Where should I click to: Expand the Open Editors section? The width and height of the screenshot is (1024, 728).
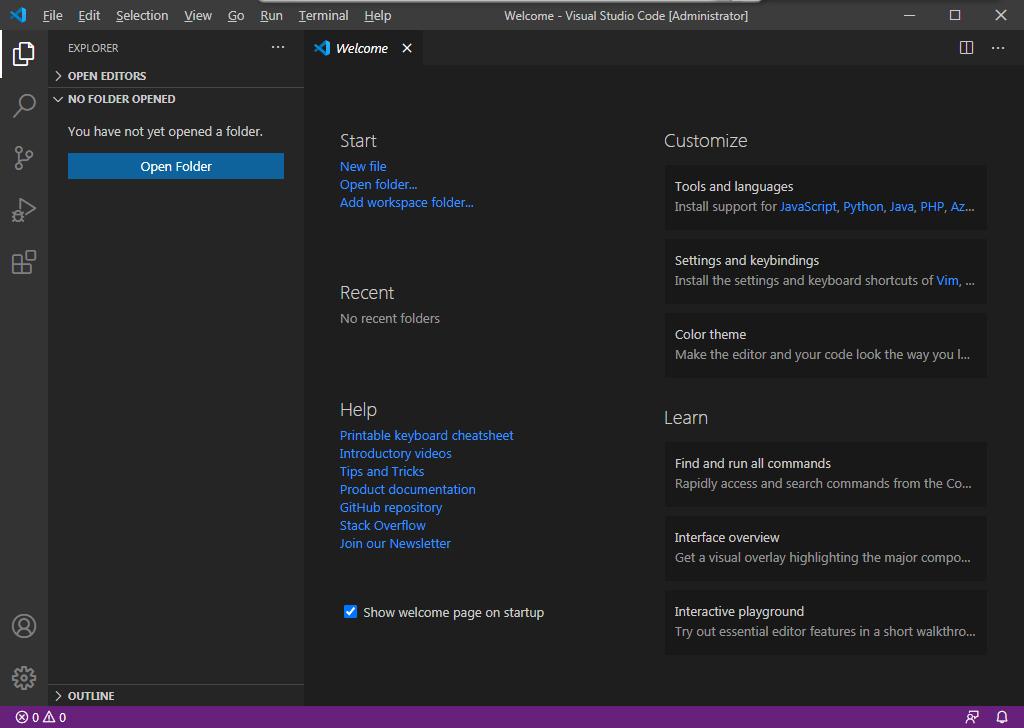click(106, 76)
